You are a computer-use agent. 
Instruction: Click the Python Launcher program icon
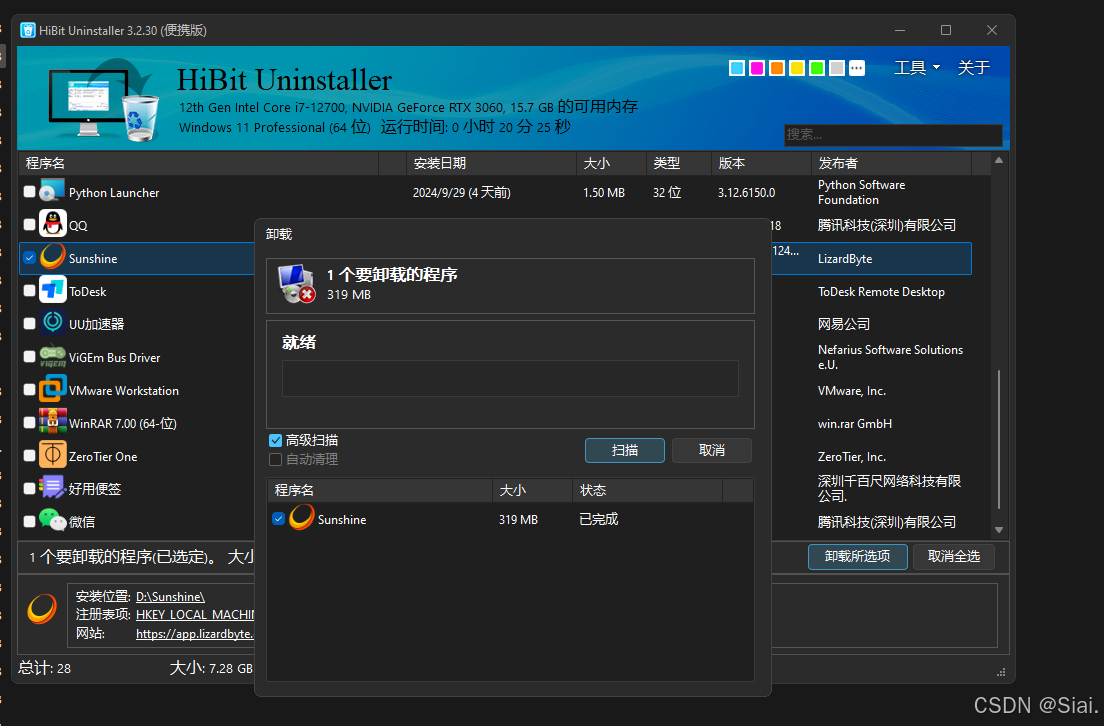[x=52, y=192]
